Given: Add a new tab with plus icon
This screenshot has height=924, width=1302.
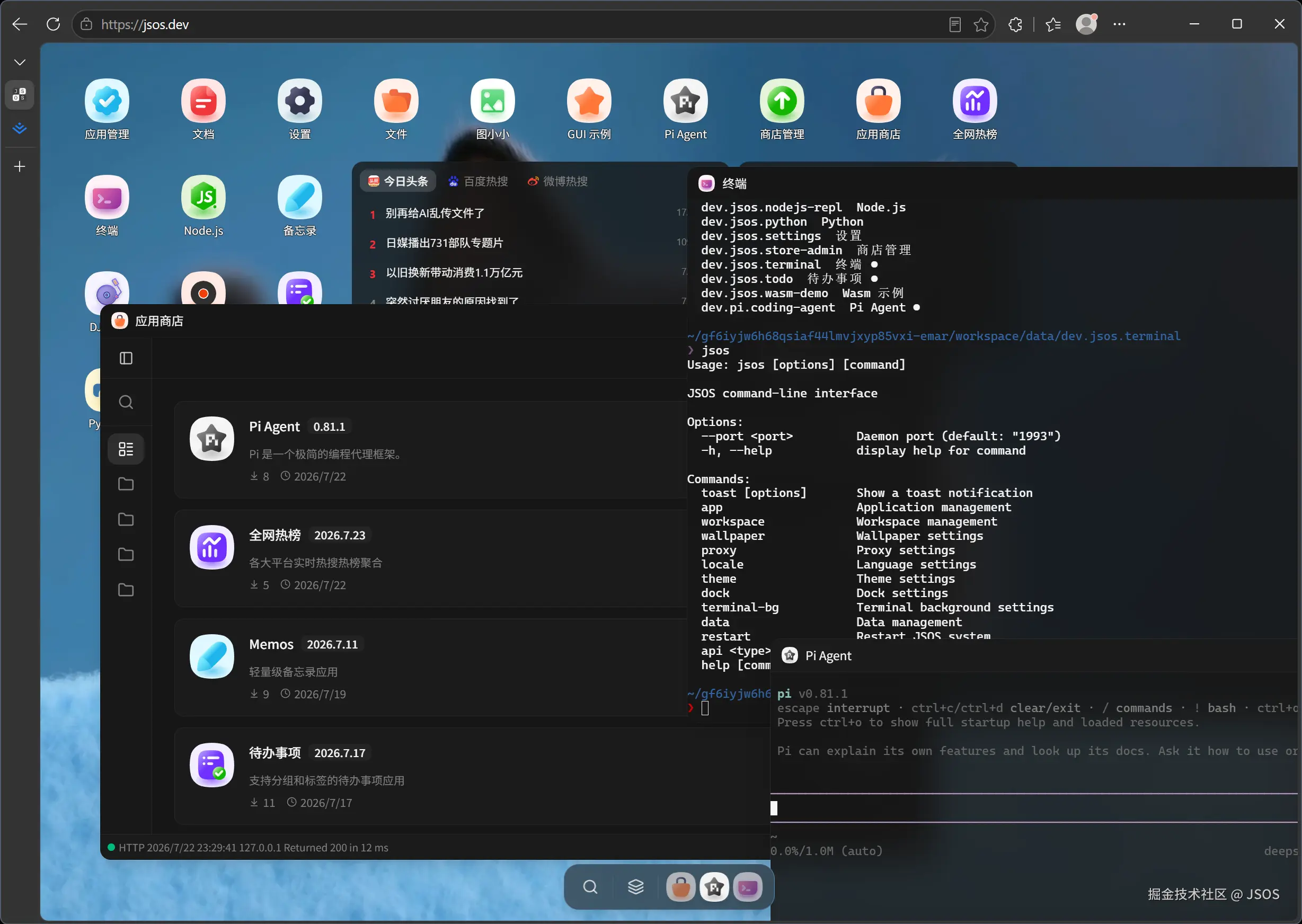Looking at the screenshot, I should point(20,166).
